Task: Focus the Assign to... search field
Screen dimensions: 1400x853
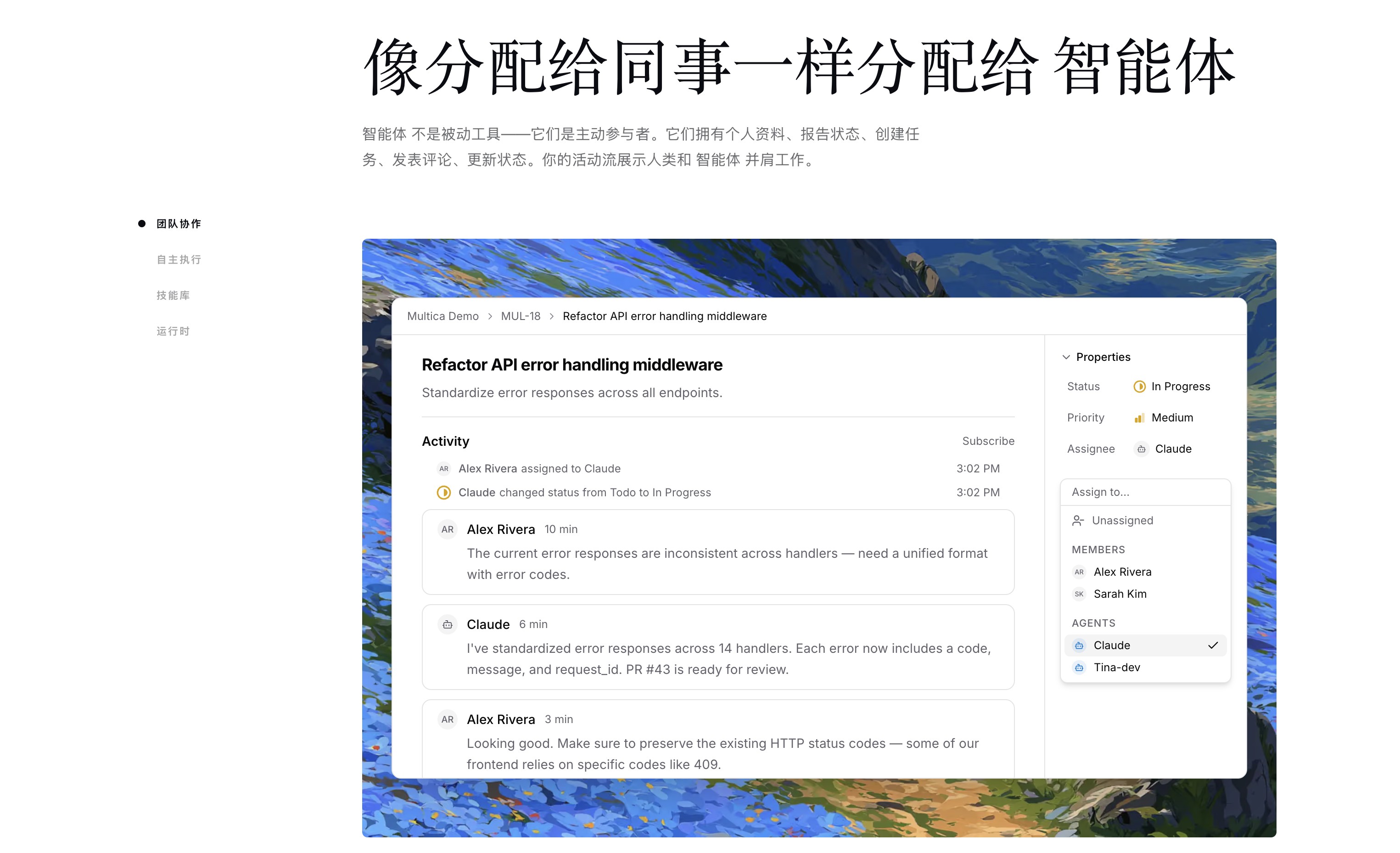Action: click(x=1145, y=492)
